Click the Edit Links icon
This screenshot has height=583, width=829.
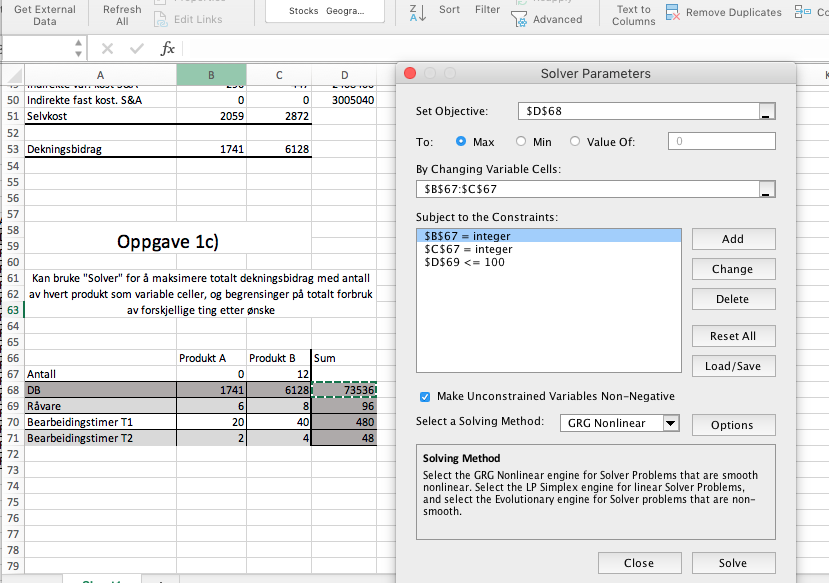point(160,20)
